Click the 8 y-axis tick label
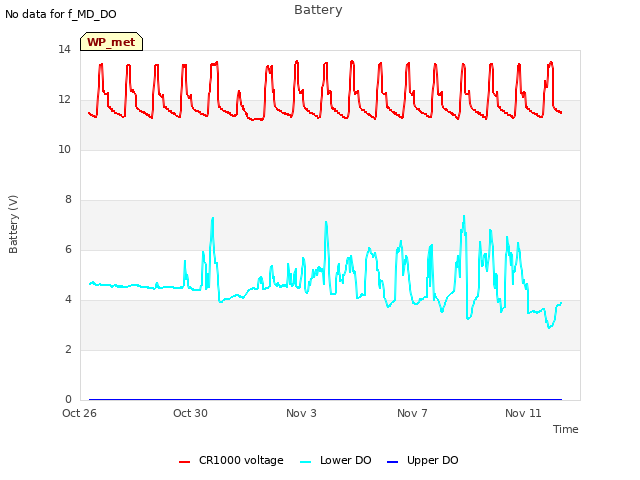 [x=68, y=200]
